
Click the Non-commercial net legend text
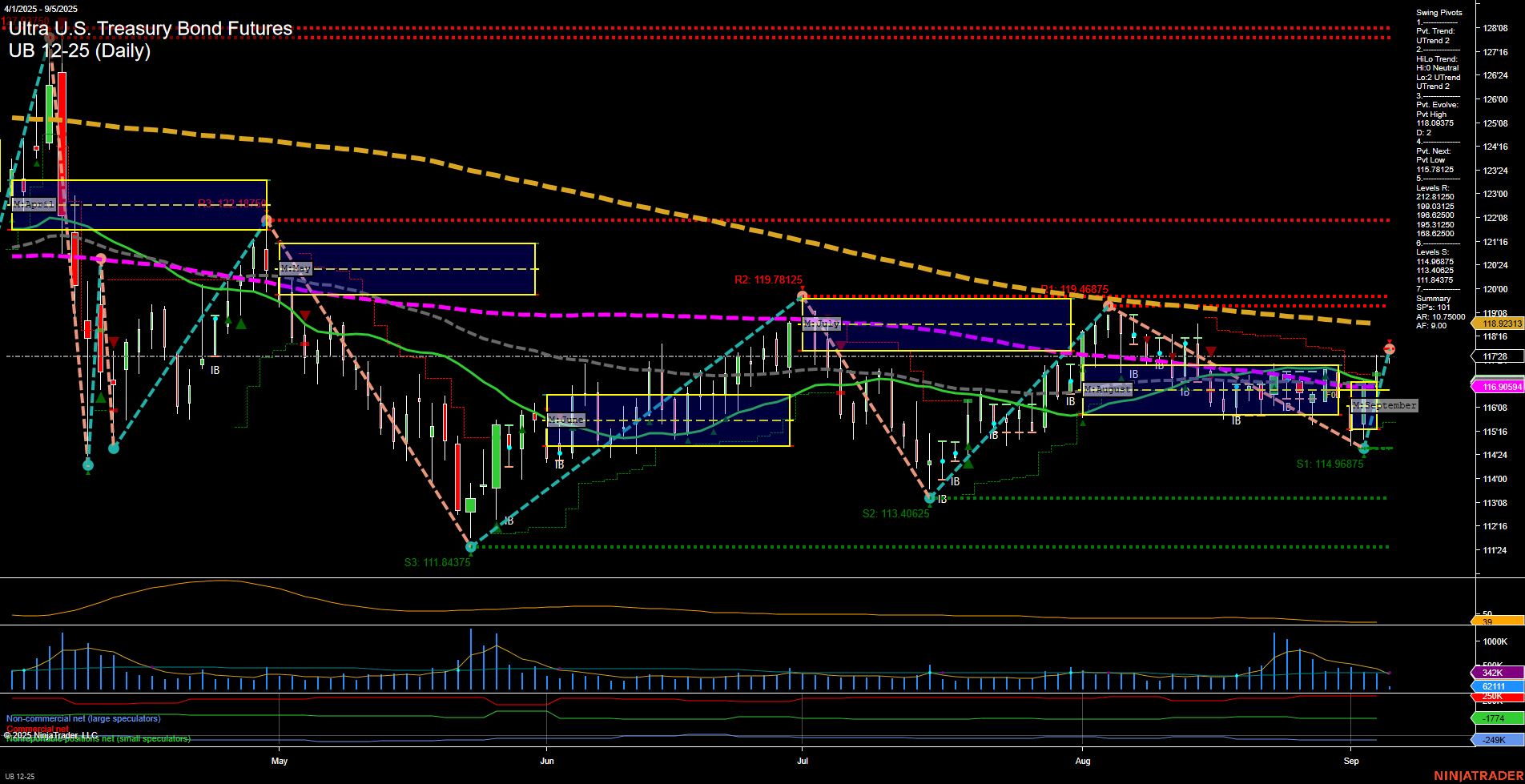(82, 718)
